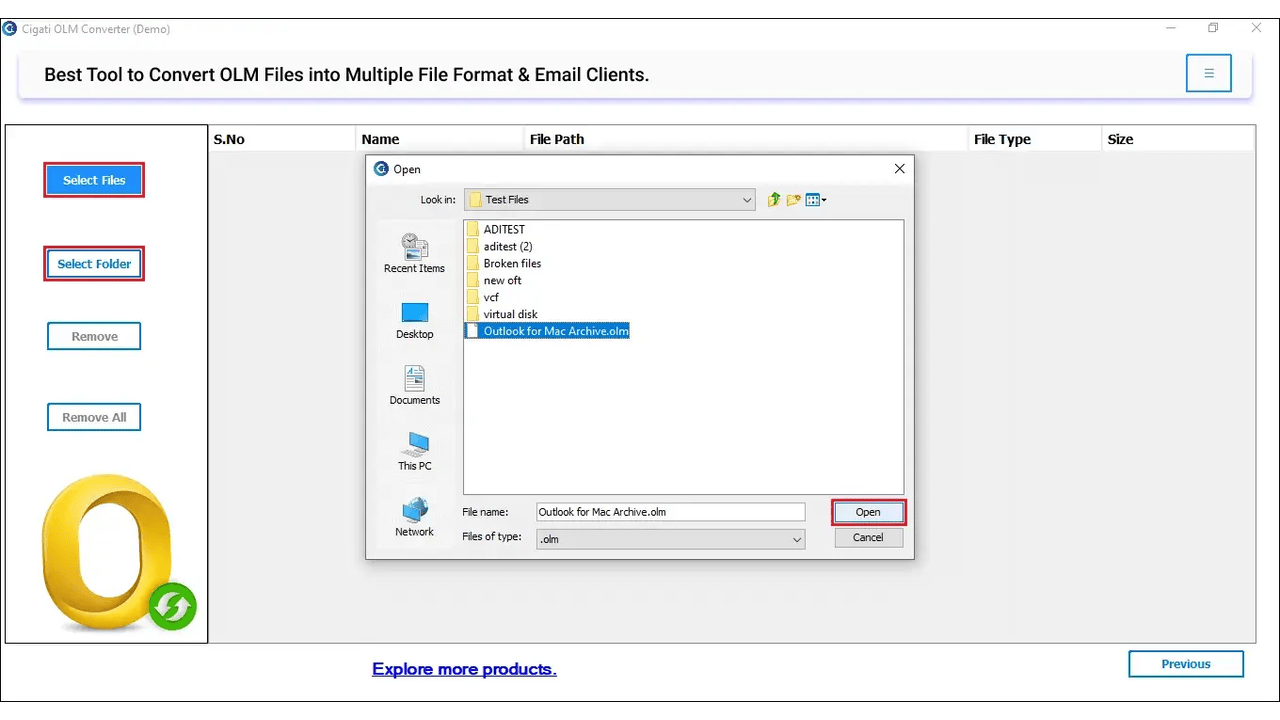Click the Open dialog title icon
Screen dimensions: 1280x720
(x=380, y=169)
